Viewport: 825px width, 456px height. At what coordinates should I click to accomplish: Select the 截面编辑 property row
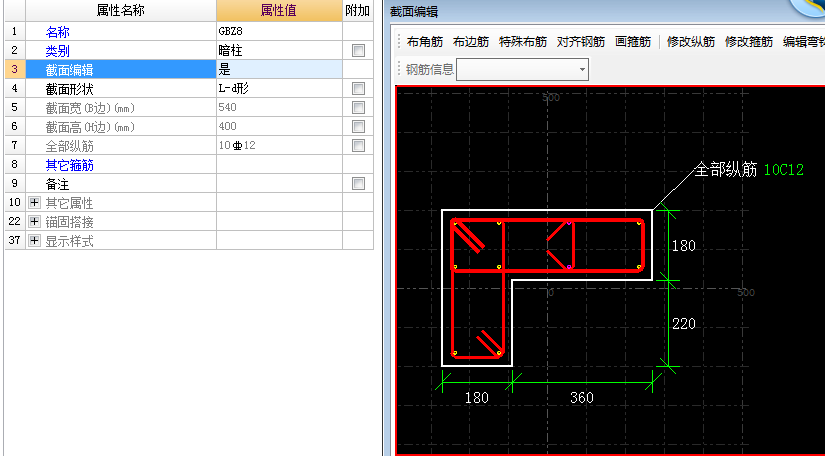tap(121, 69)
